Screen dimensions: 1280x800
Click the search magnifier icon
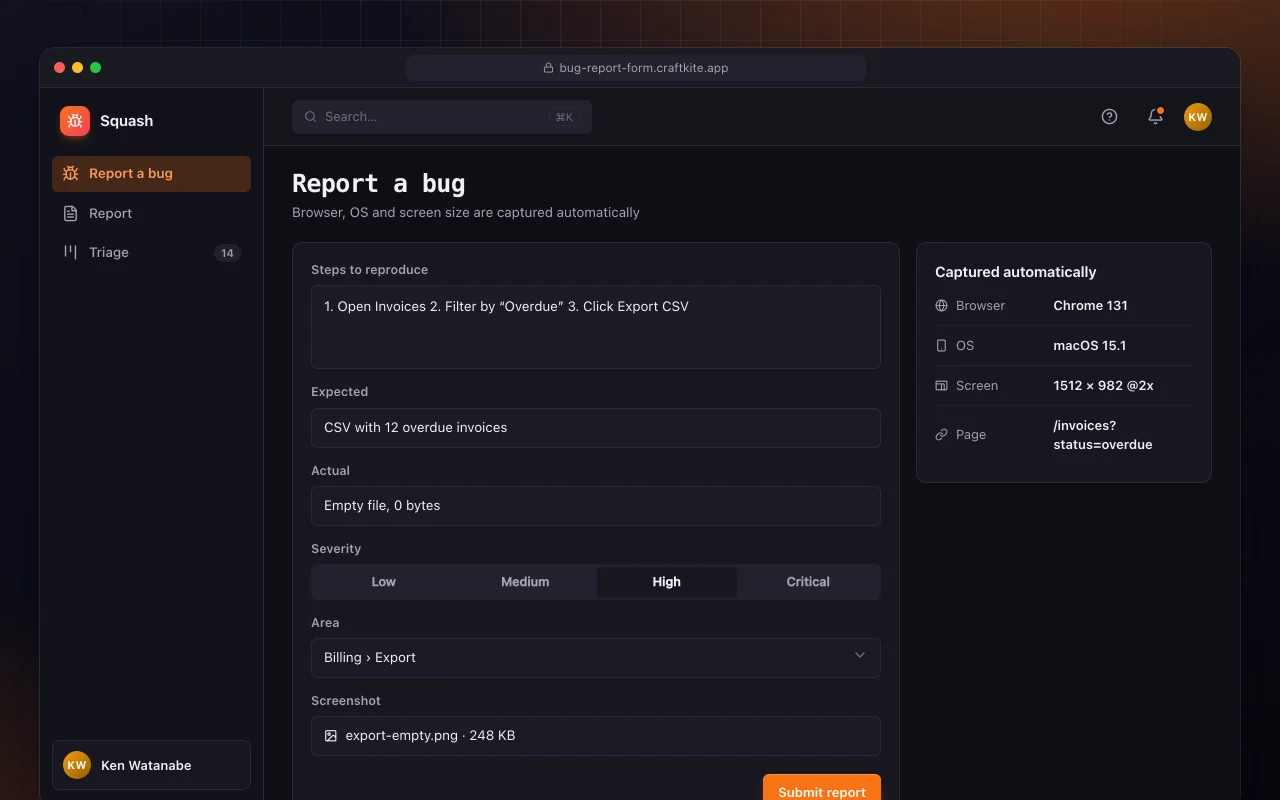click(x=311, y=117)
